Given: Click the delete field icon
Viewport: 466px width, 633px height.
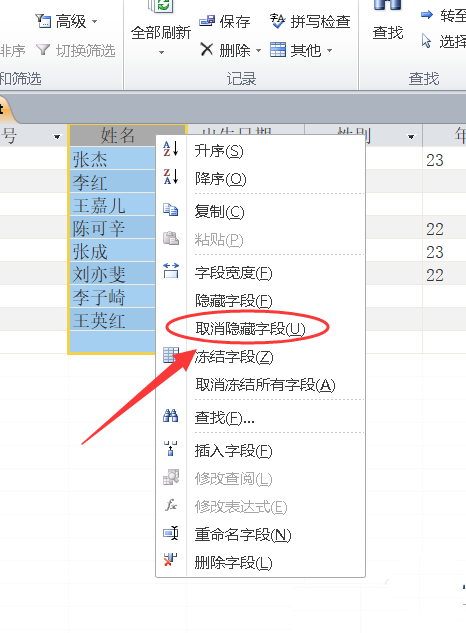Looking at the screenshot, I should point(170,560).
